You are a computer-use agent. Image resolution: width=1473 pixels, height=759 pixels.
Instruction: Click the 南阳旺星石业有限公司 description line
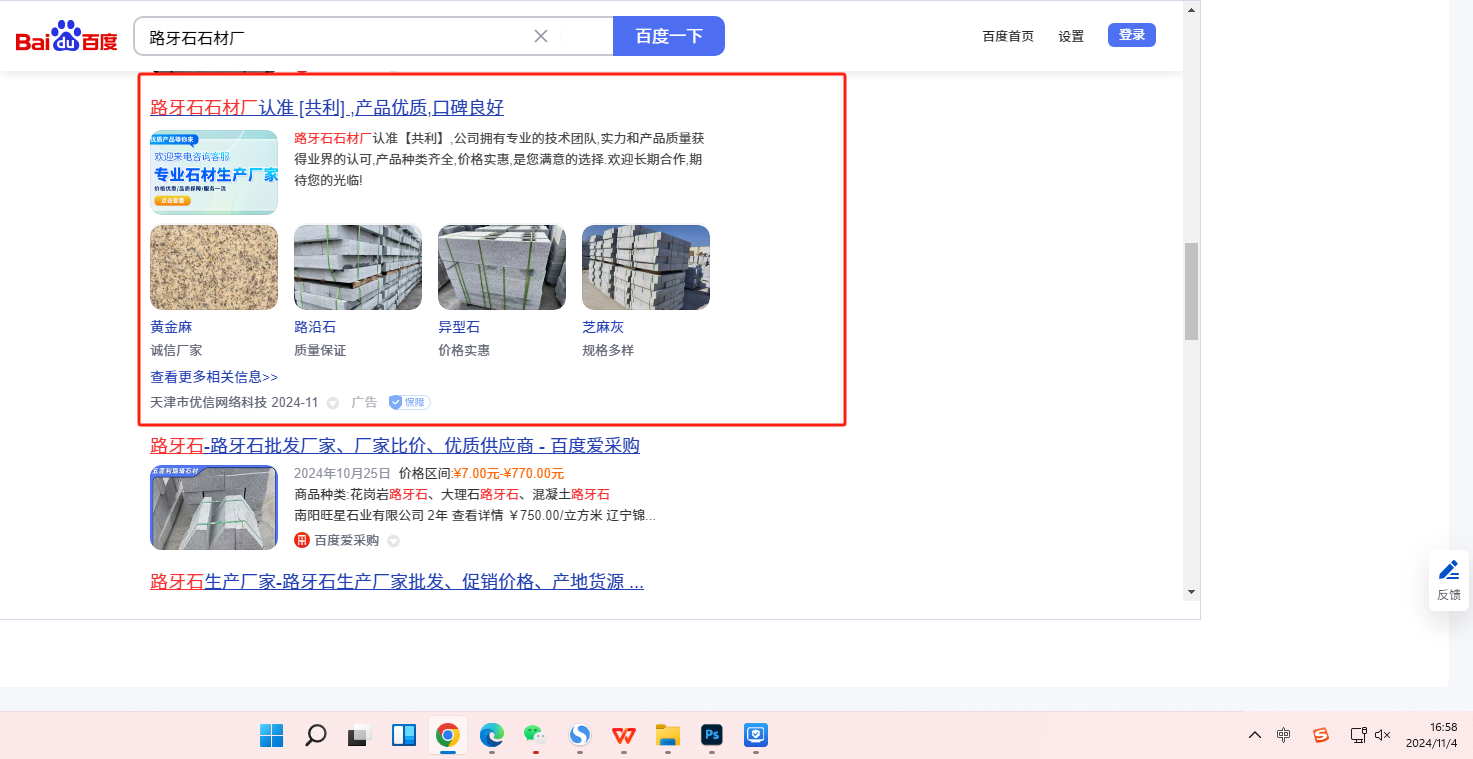click(475, 516)
